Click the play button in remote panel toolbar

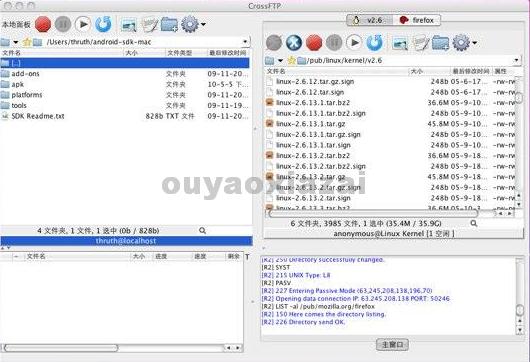click(354, 43)
